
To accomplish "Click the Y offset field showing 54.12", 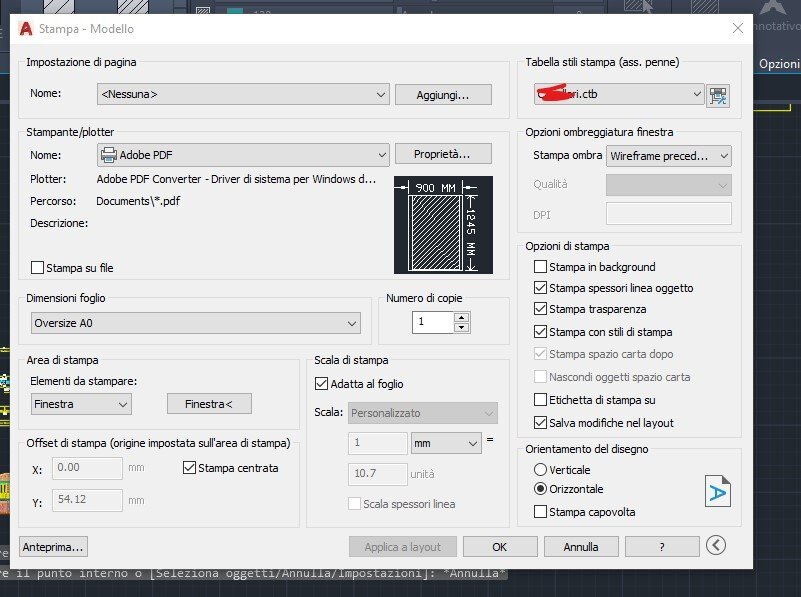I will point(87,499).
